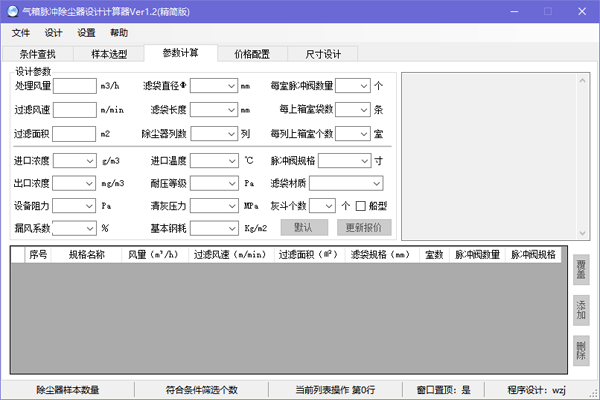This screenshot has height=400, width=600.
Task: Open the 清灰压力 dropdown
Action: (x=214, y=206)
